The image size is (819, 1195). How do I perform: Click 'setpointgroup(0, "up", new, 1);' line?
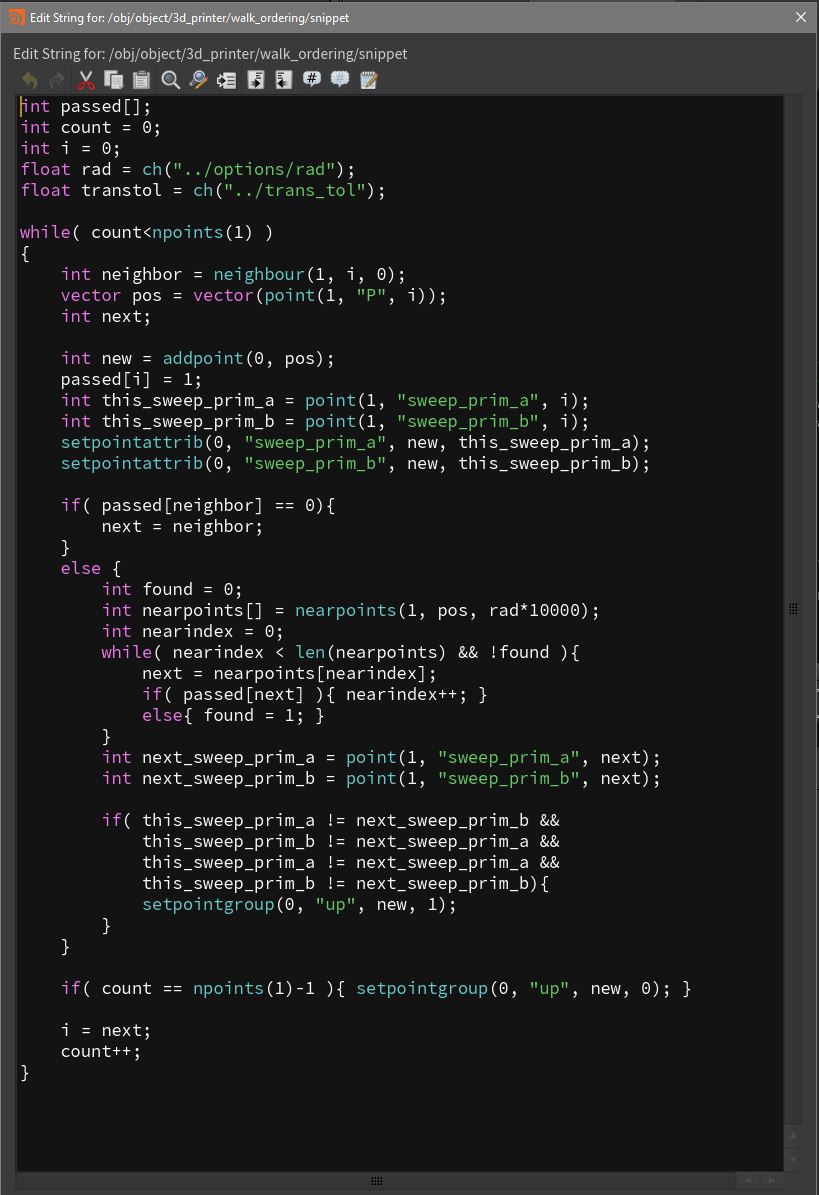pos(299,905)
